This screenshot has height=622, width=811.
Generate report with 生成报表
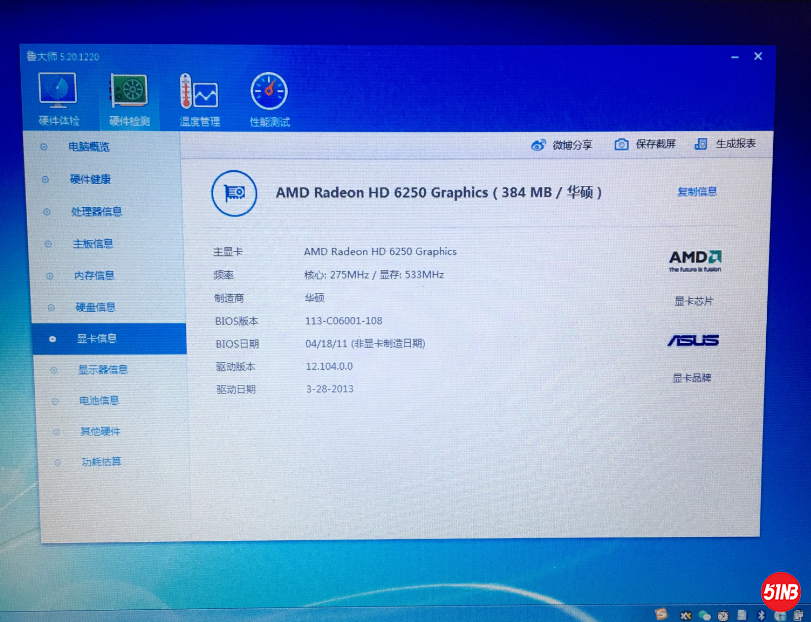coord(725,144)
